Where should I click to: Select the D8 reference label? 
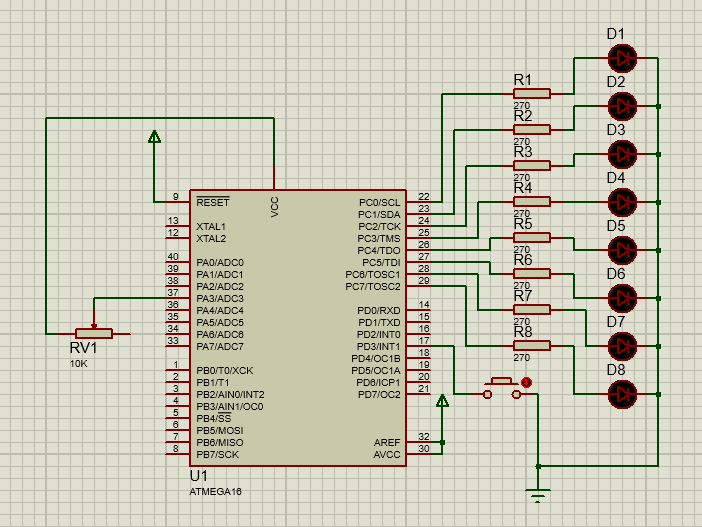tap(616, 370)
